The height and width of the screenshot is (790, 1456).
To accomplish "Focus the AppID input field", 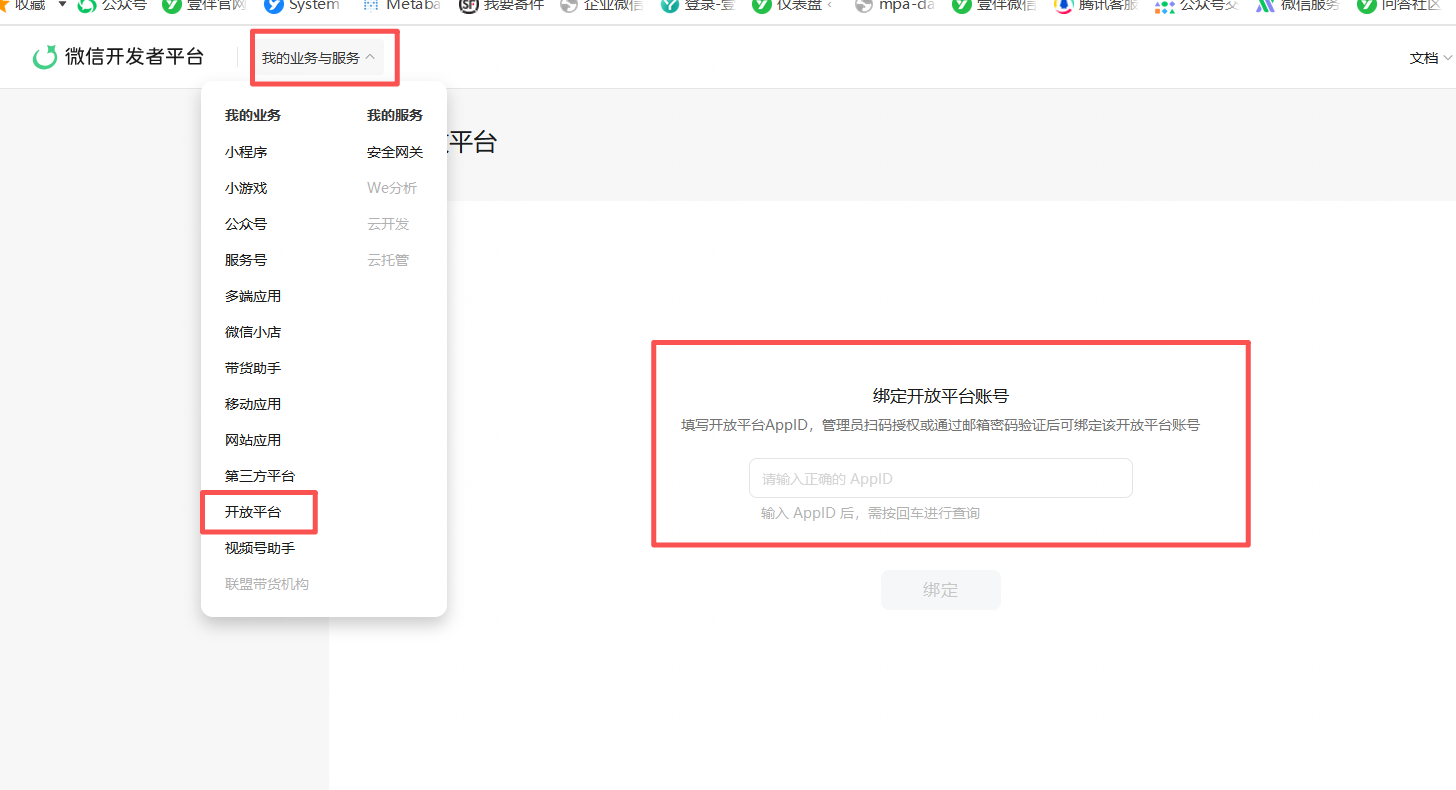I will click(x=941, y=478).
